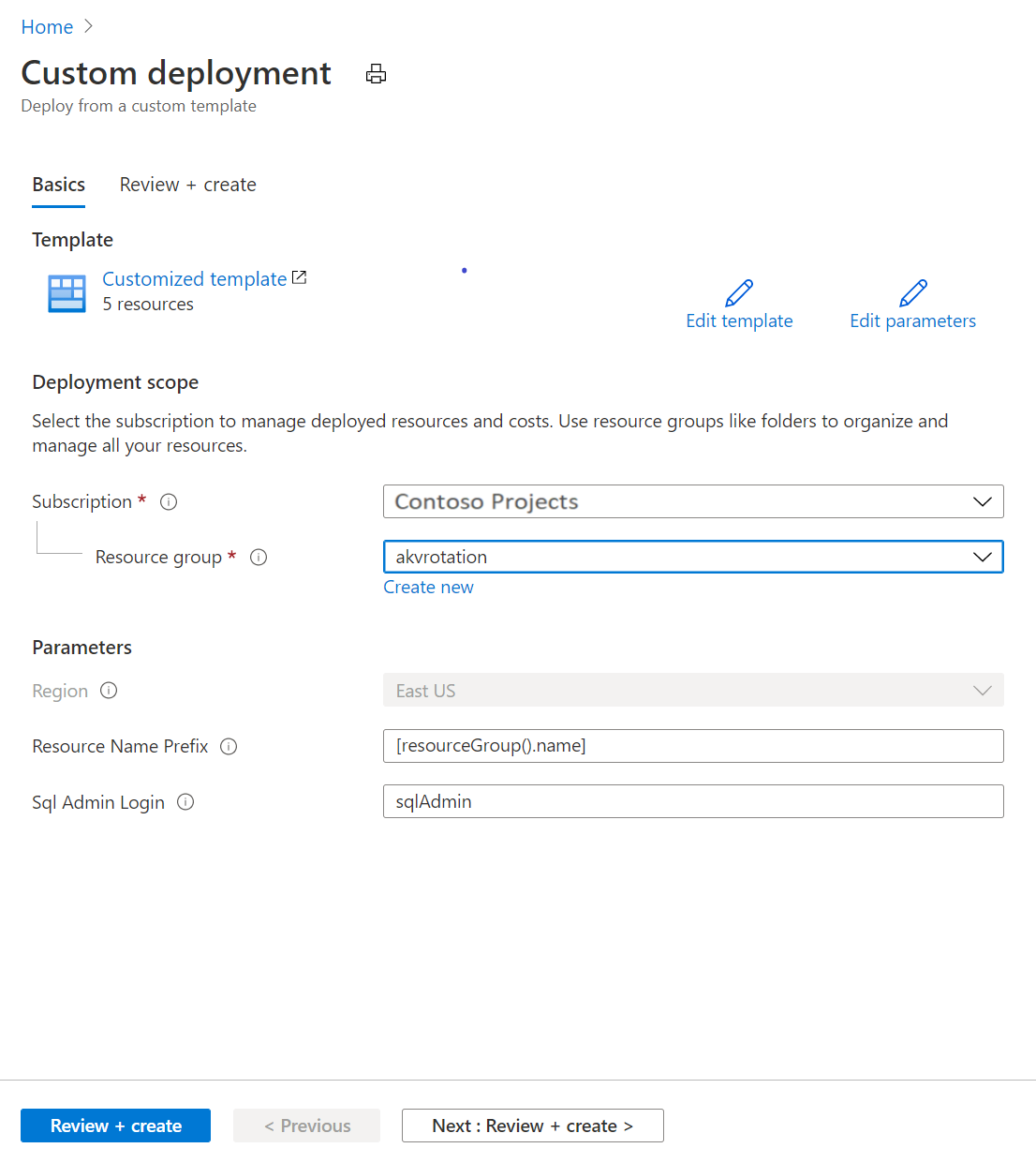
Task: Click the Customized template grid icon
Action: coord(66,292)
